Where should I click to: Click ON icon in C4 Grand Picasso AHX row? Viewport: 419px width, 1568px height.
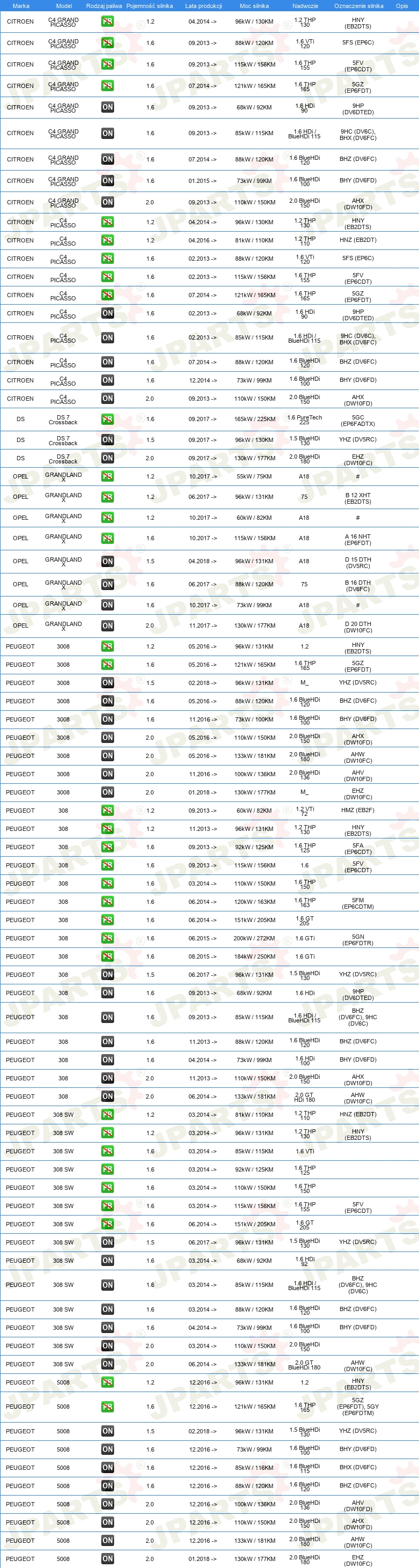(x=108, y=202)
